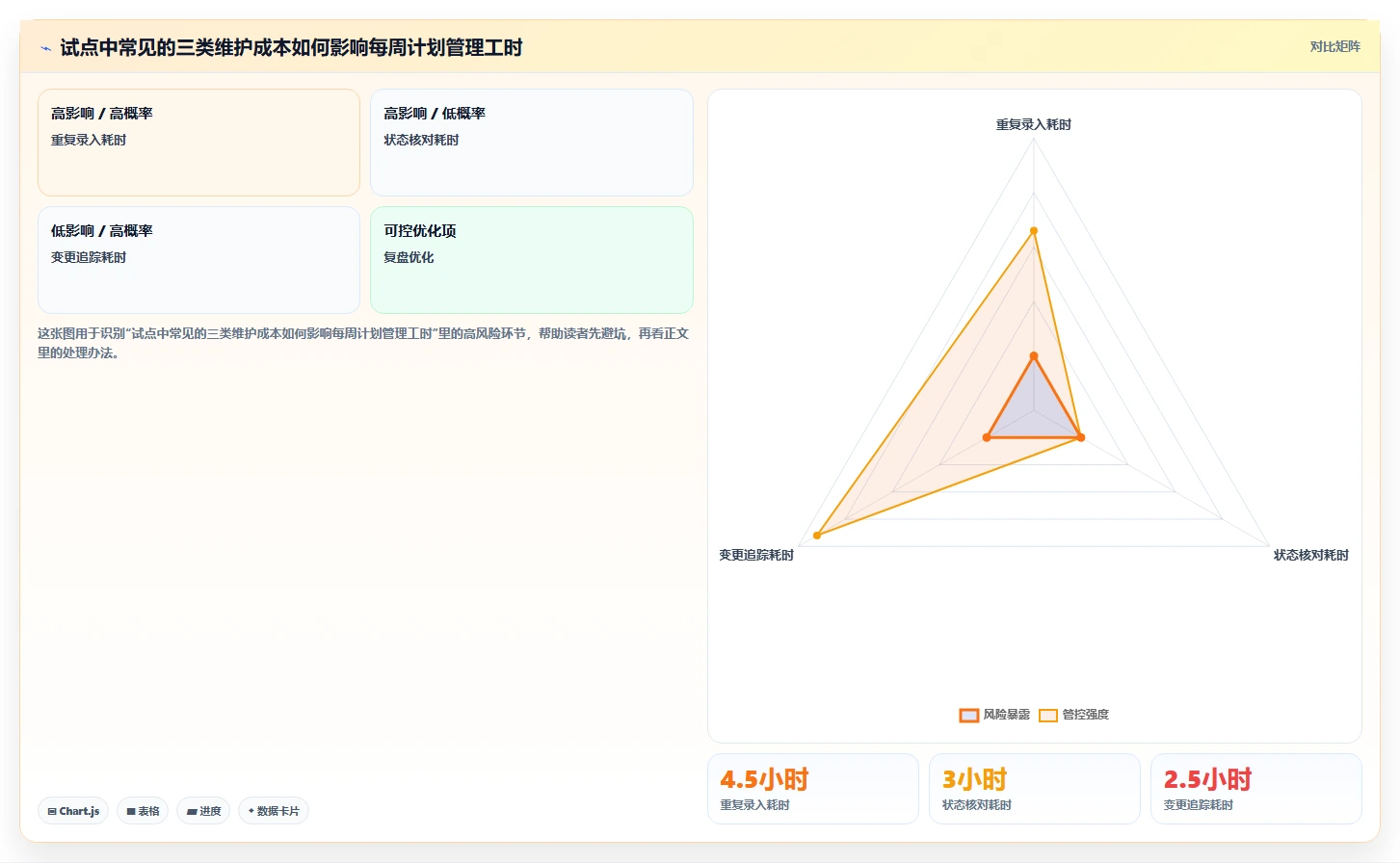Select the 4.5小时 stat card

[x=813, y=789]
